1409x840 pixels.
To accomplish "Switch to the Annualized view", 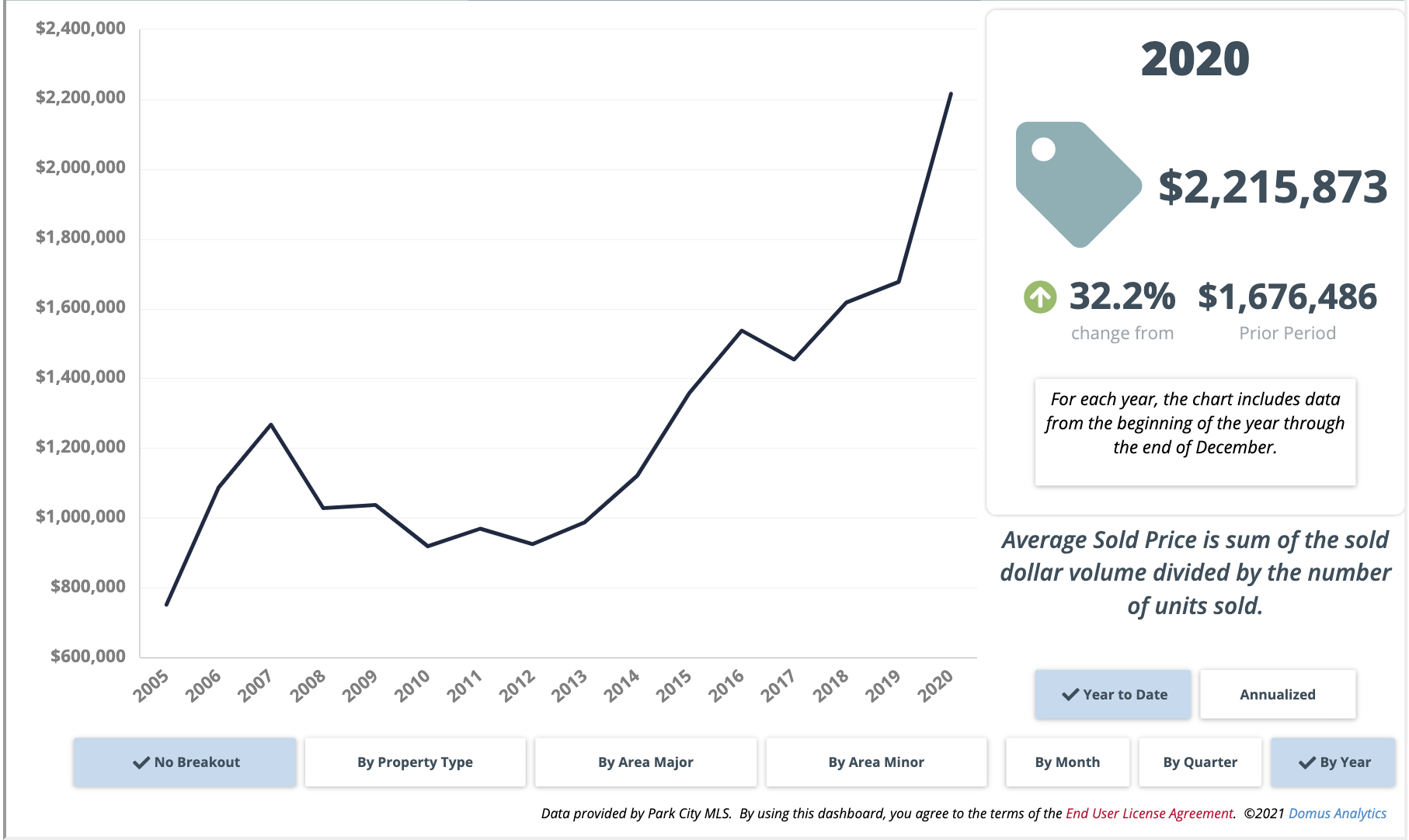I will click(x=1278, y=695).
